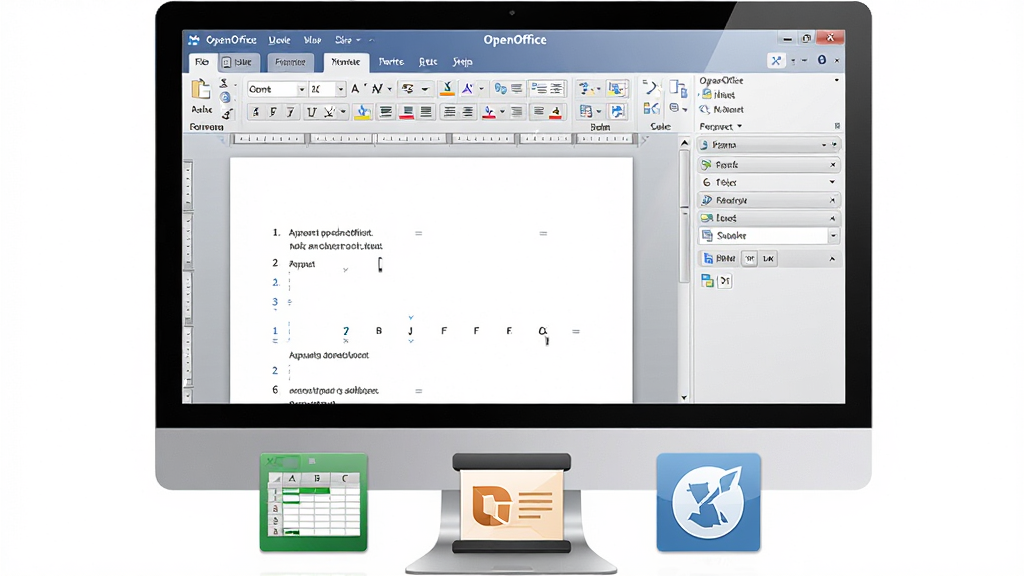Click the 'Hinet' link in side panel
The image size is (1024, 576).
pos(724,95)
